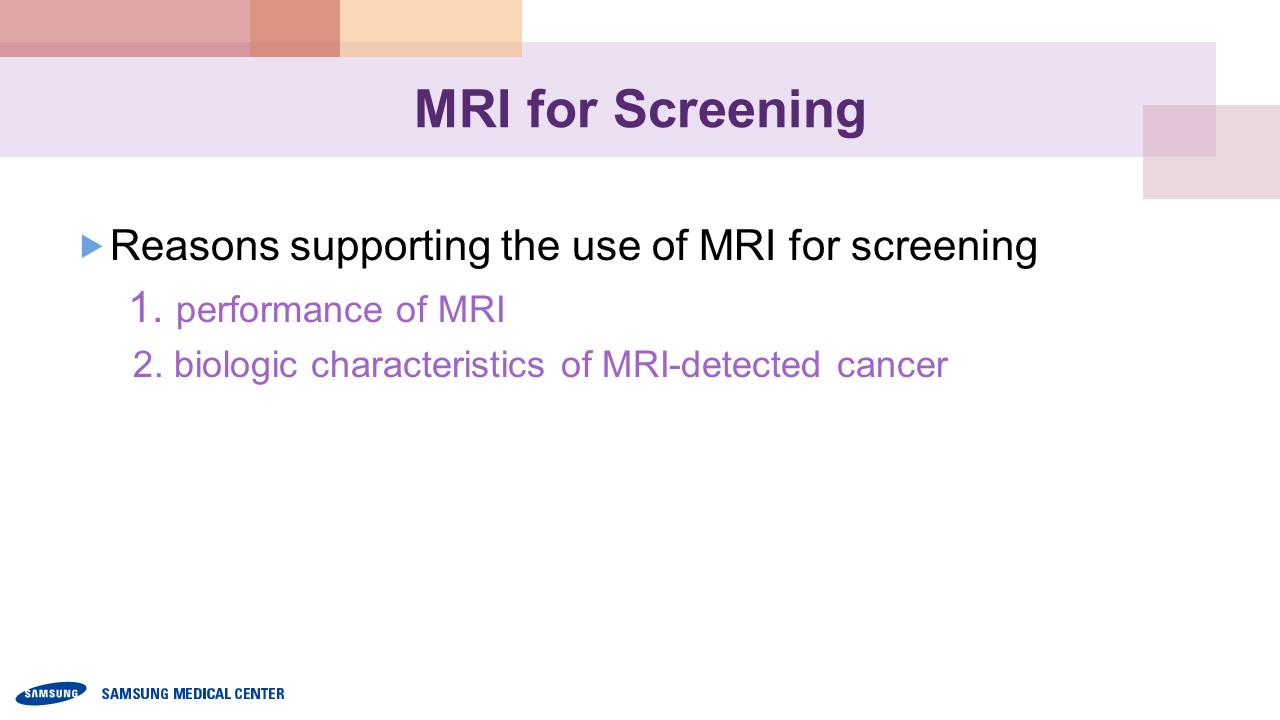Click the word "Screening" in the title

(739, 109)
